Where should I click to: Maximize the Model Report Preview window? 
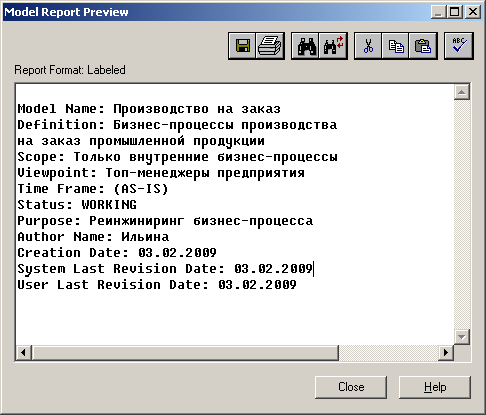click(454, 12)
